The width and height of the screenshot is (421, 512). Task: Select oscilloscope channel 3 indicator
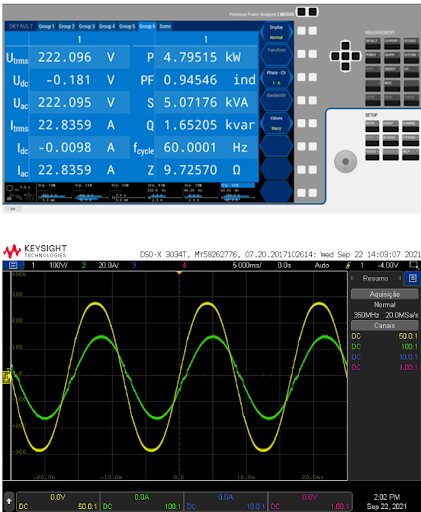[134, 265]
